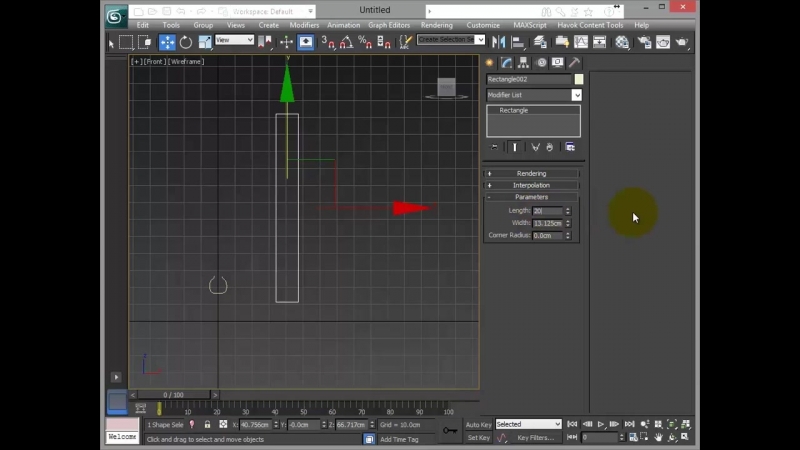Click the Select and Manipulate icon
This screenshot has width=800, height=450.
click(286, 42)
